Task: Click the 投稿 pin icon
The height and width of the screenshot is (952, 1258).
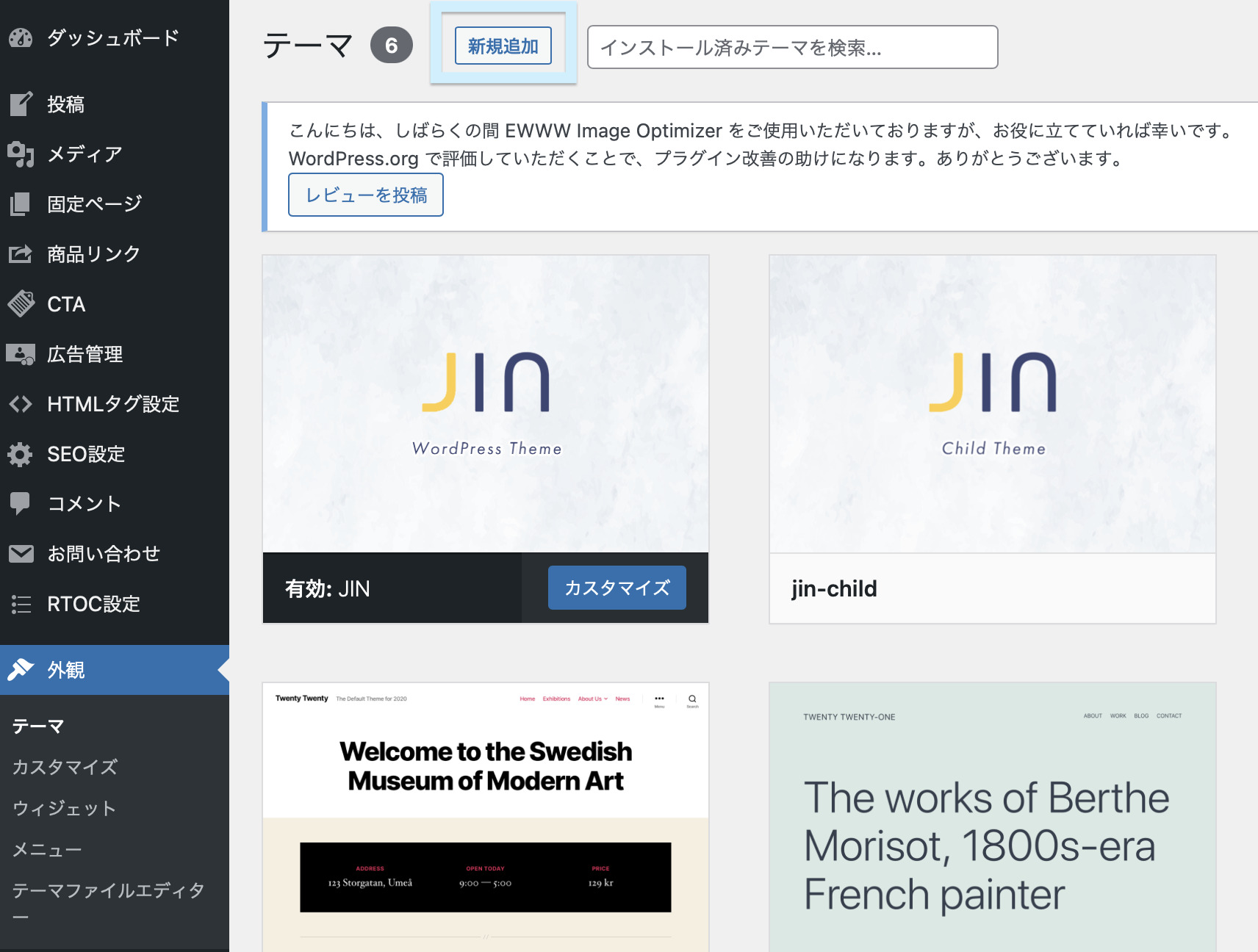Action: click(x=21, y=104)
